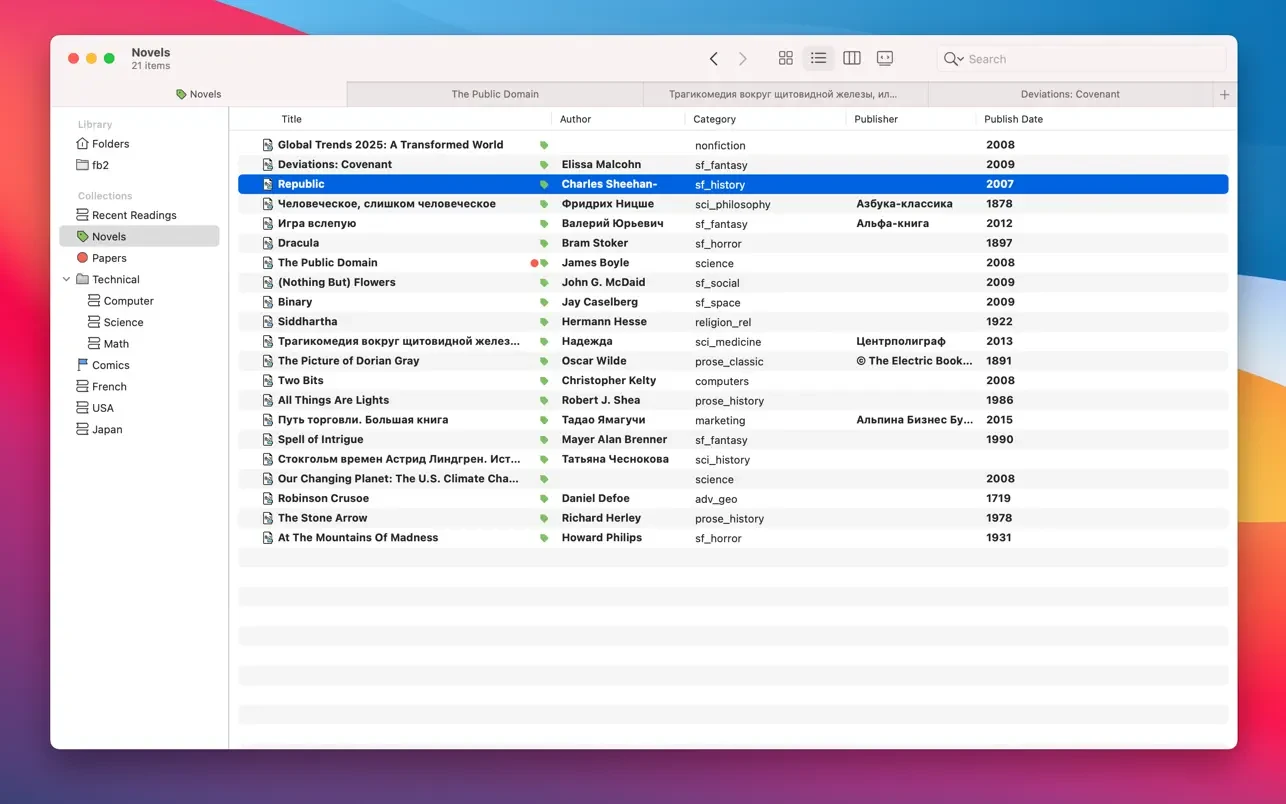Click the file icon next to Siddhartha
The width and height of the screenshot is (1286, 804).
click(x=267, y=322)
